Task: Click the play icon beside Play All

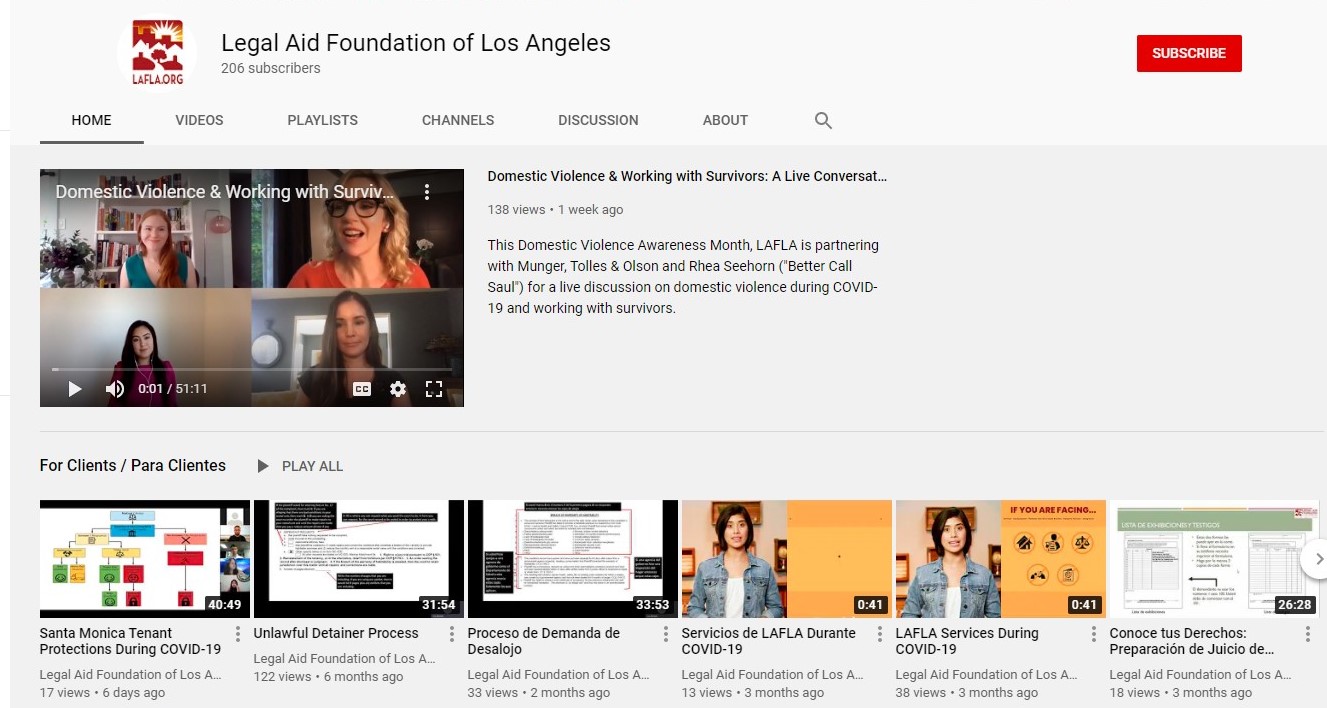Action: tap(263, 466)
